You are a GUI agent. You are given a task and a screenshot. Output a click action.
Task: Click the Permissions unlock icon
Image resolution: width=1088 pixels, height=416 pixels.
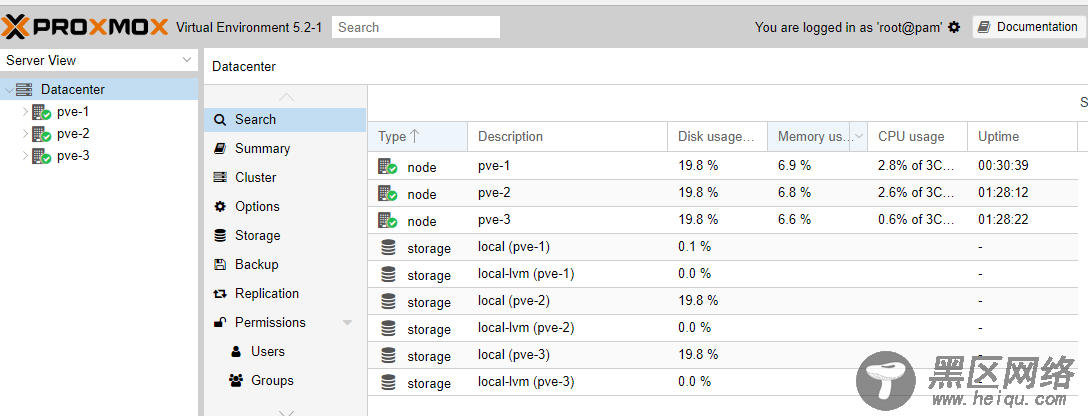click(220, 322)
